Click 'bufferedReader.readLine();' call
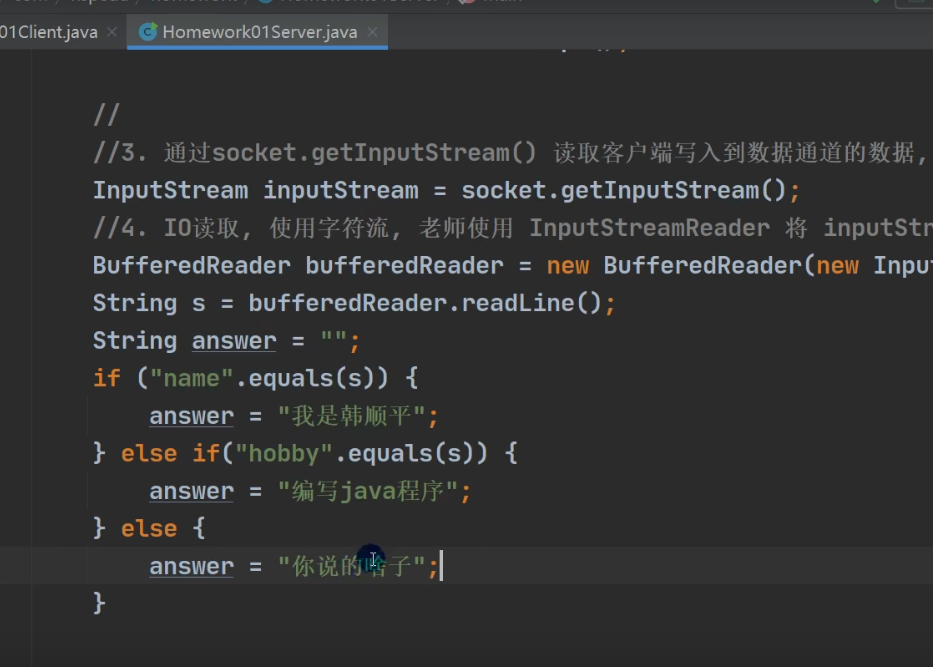Screen dimensions: 933x667 (x=432, y=303)
